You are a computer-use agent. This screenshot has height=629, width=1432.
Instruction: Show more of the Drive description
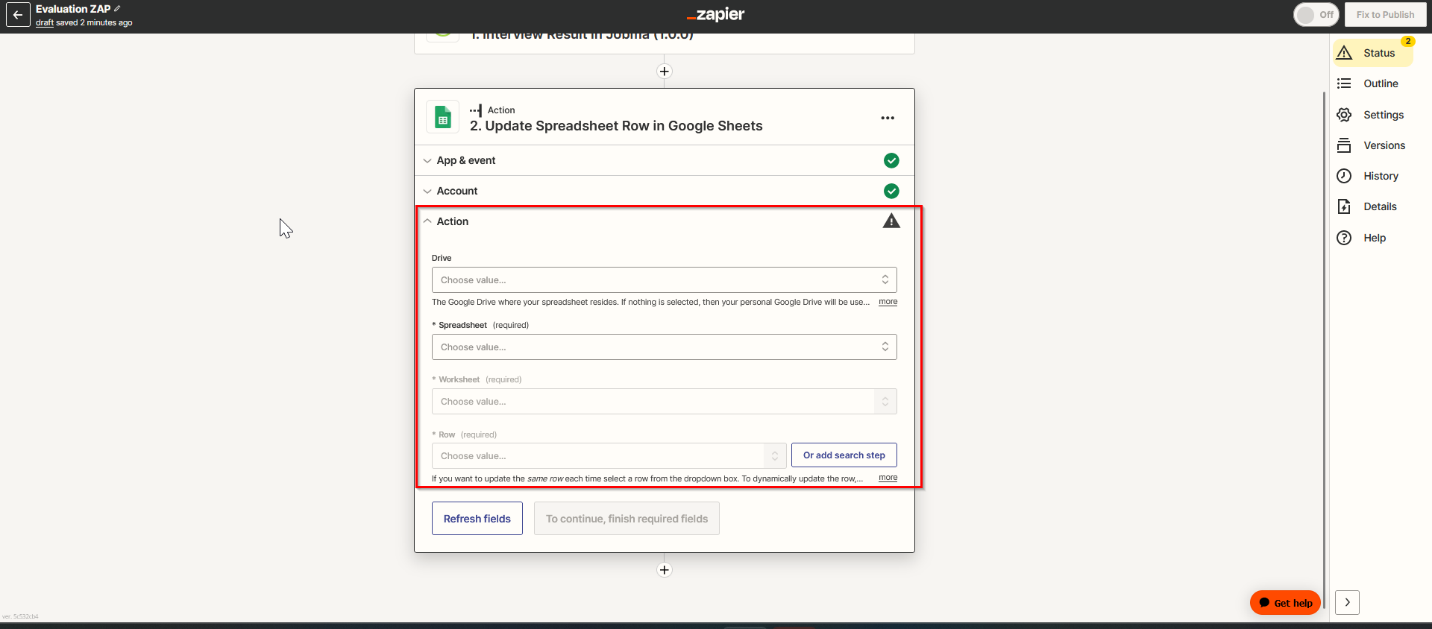point(888,302)
